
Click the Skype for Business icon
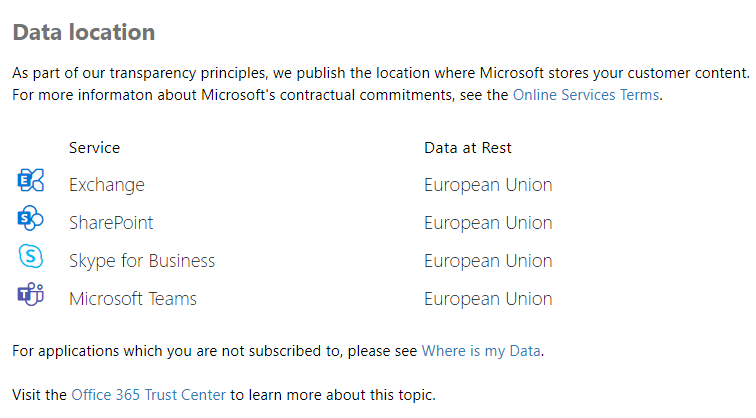coord(31,256)
